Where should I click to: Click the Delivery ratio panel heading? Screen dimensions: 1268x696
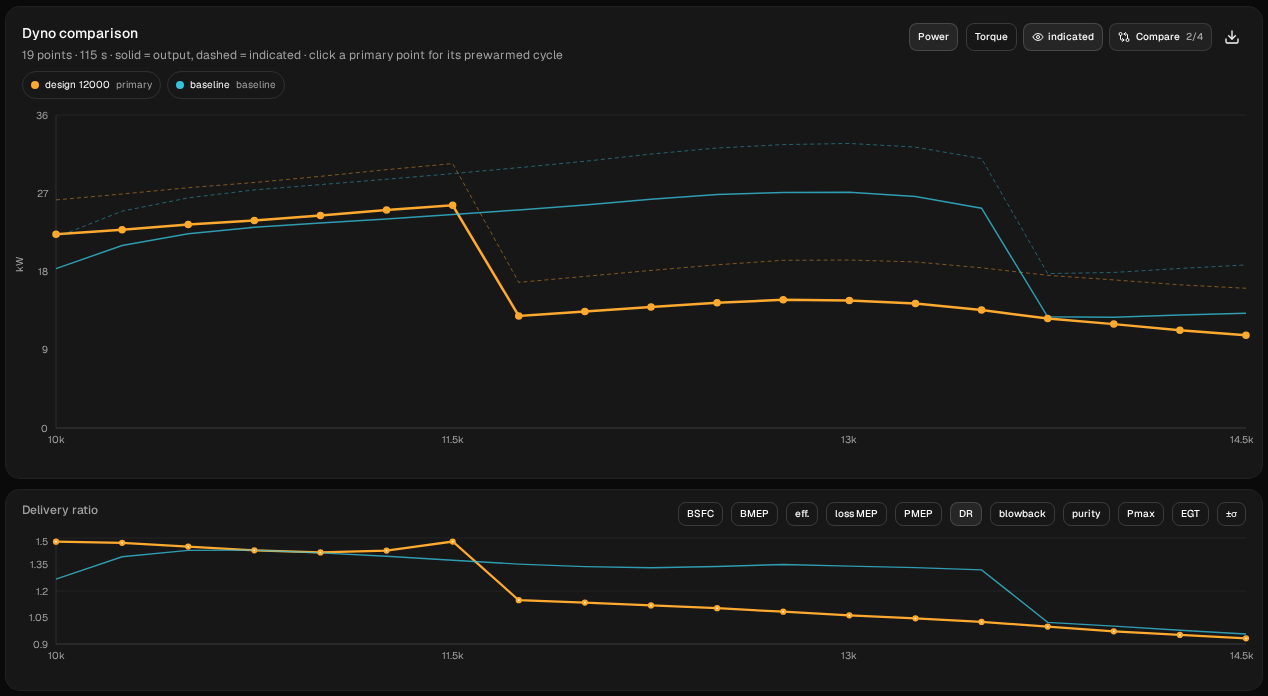point(60,510)
